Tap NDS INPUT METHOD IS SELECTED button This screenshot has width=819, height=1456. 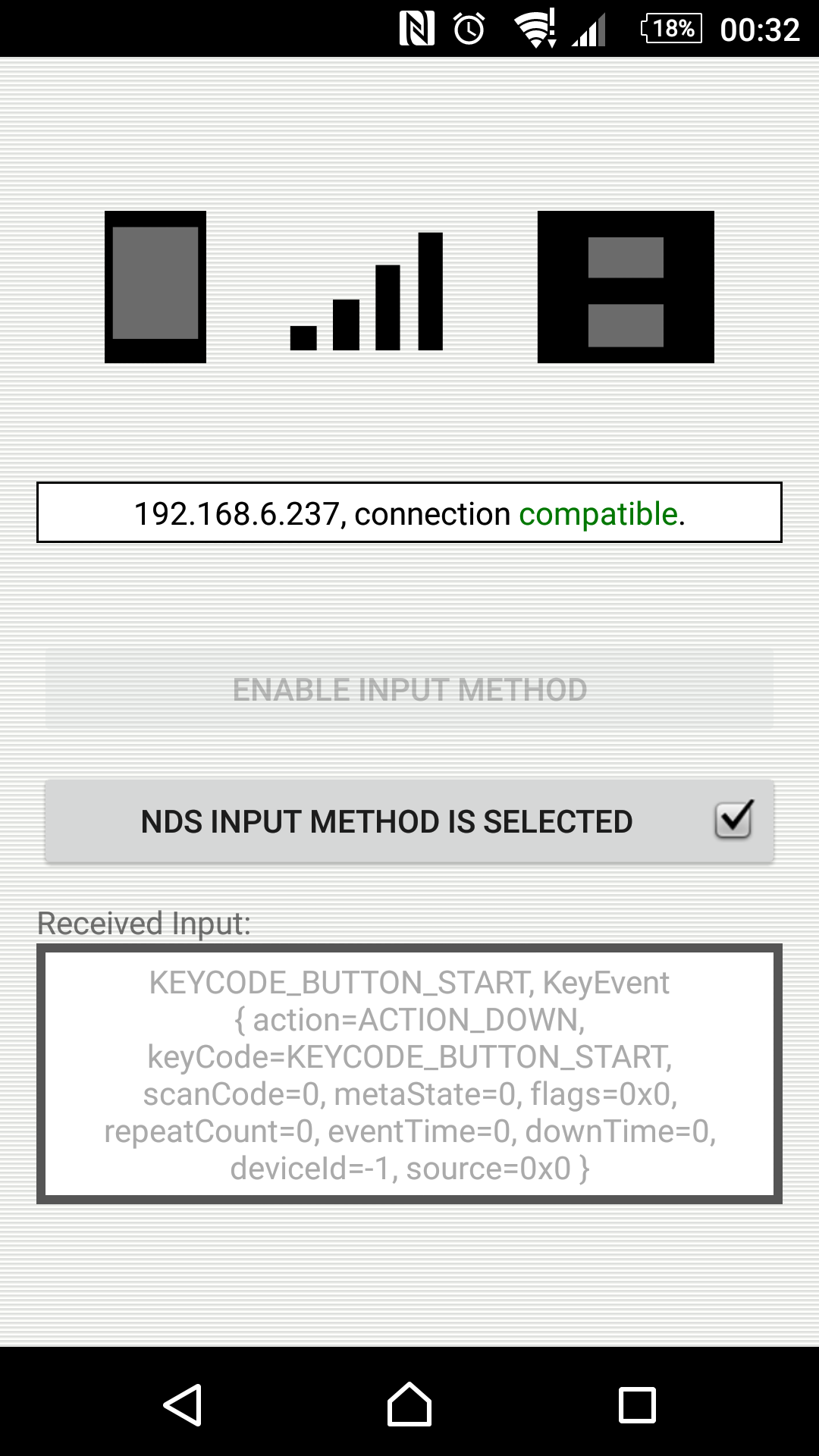coord(409,821)
